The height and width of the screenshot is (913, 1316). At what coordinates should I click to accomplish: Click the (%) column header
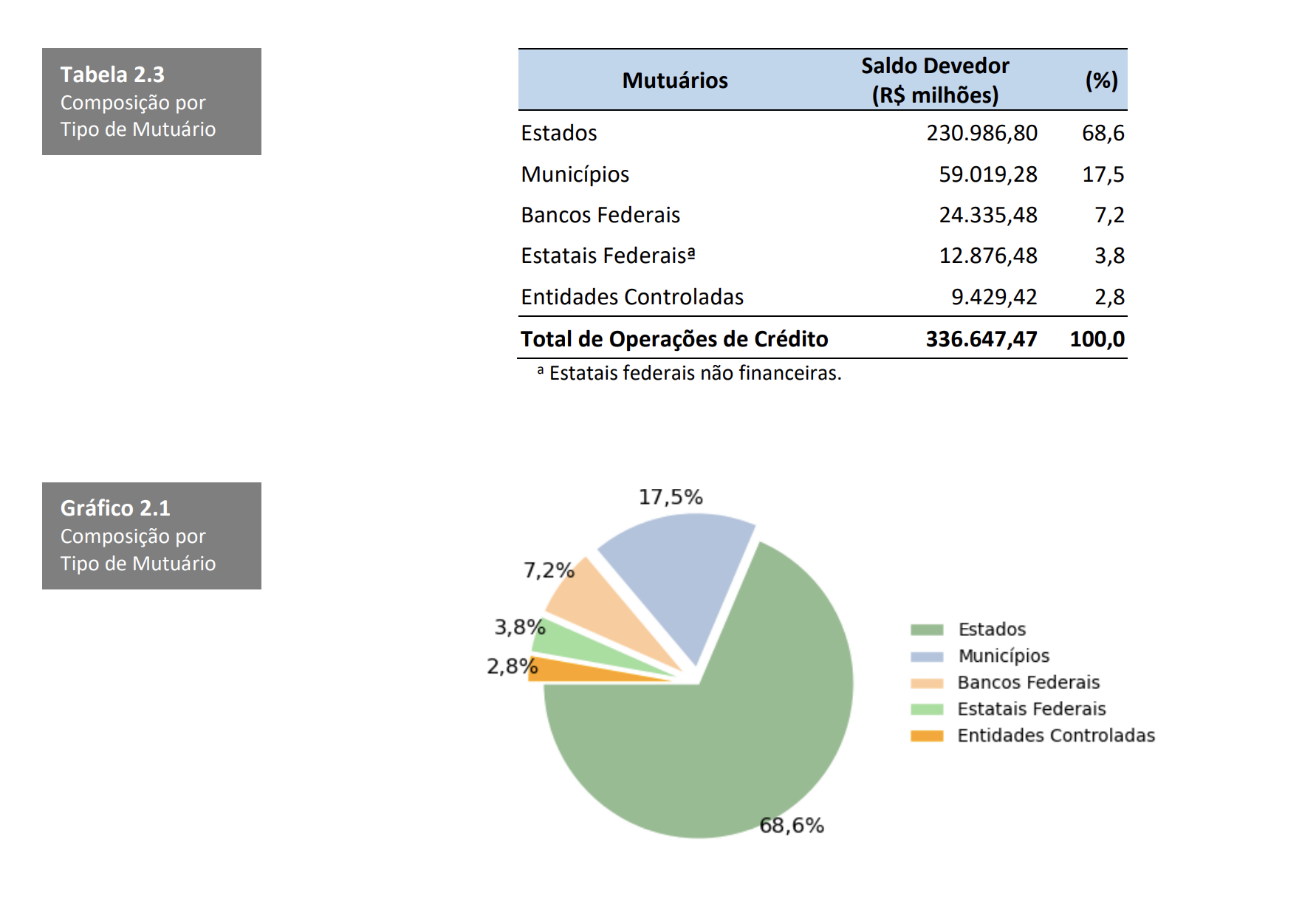(x=1100, y=81)
